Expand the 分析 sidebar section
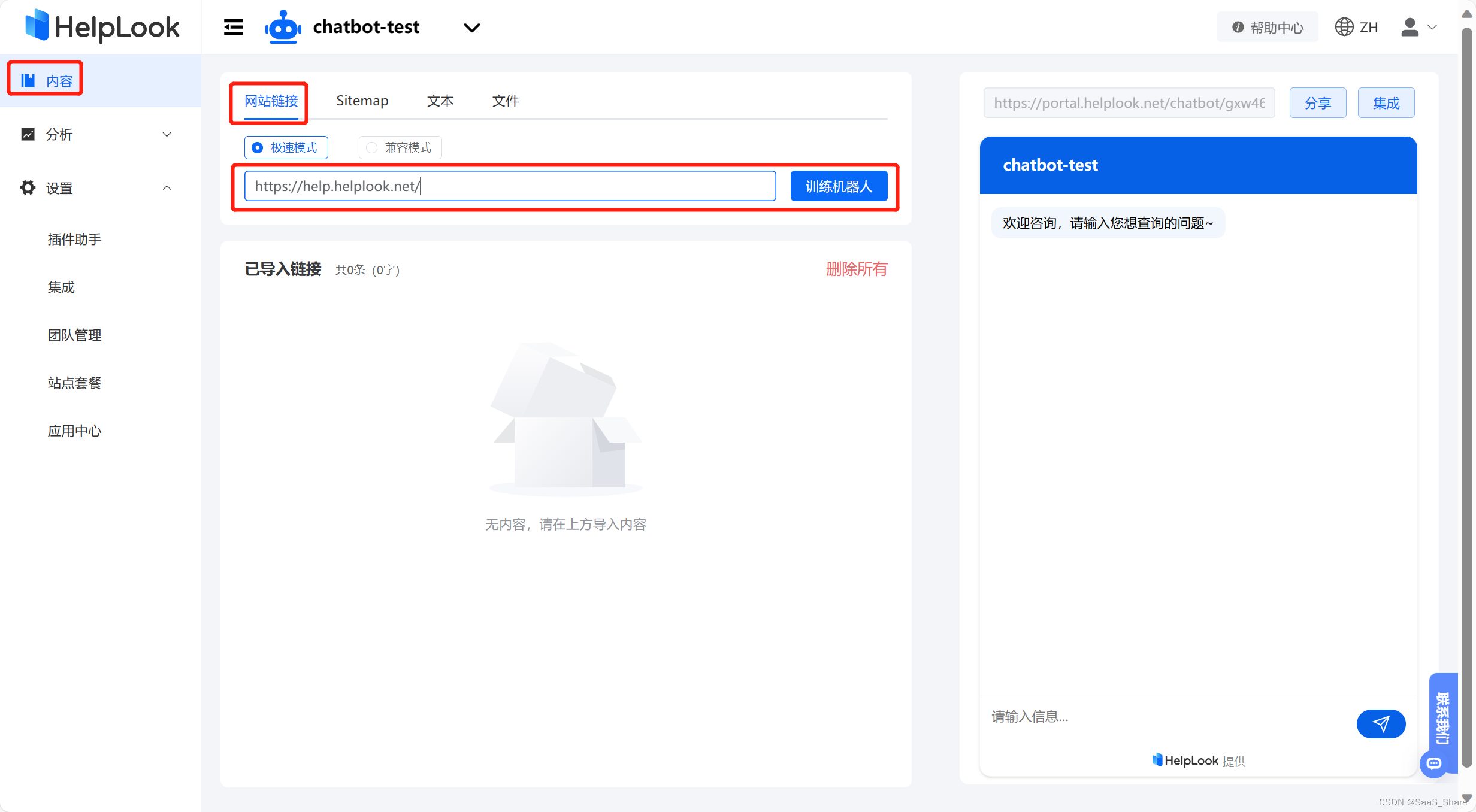1476x812 pixels. pos(167,134)
